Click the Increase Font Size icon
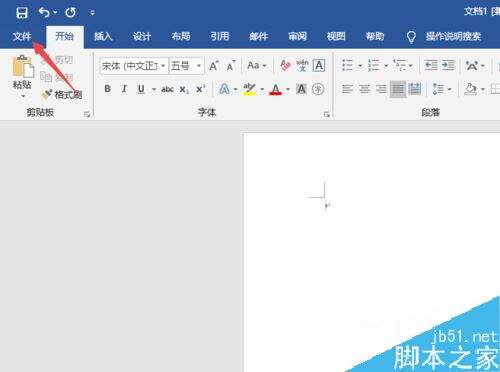This screenshot has width=500, height=372. (214, 66)
